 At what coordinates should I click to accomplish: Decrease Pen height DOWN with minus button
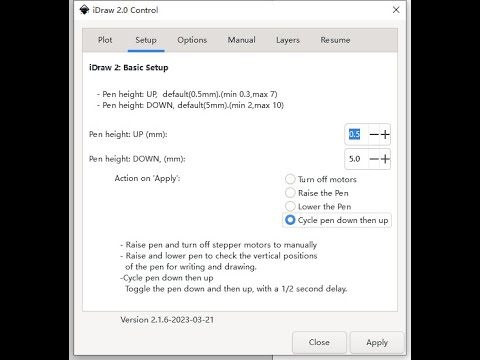[374, 159]
